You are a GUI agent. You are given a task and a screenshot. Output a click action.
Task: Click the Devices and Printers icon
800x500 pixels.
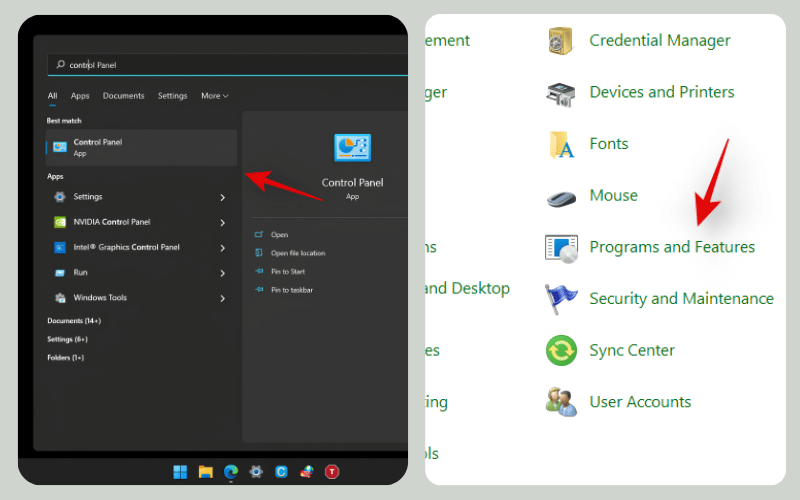click(x=561, y=94)
